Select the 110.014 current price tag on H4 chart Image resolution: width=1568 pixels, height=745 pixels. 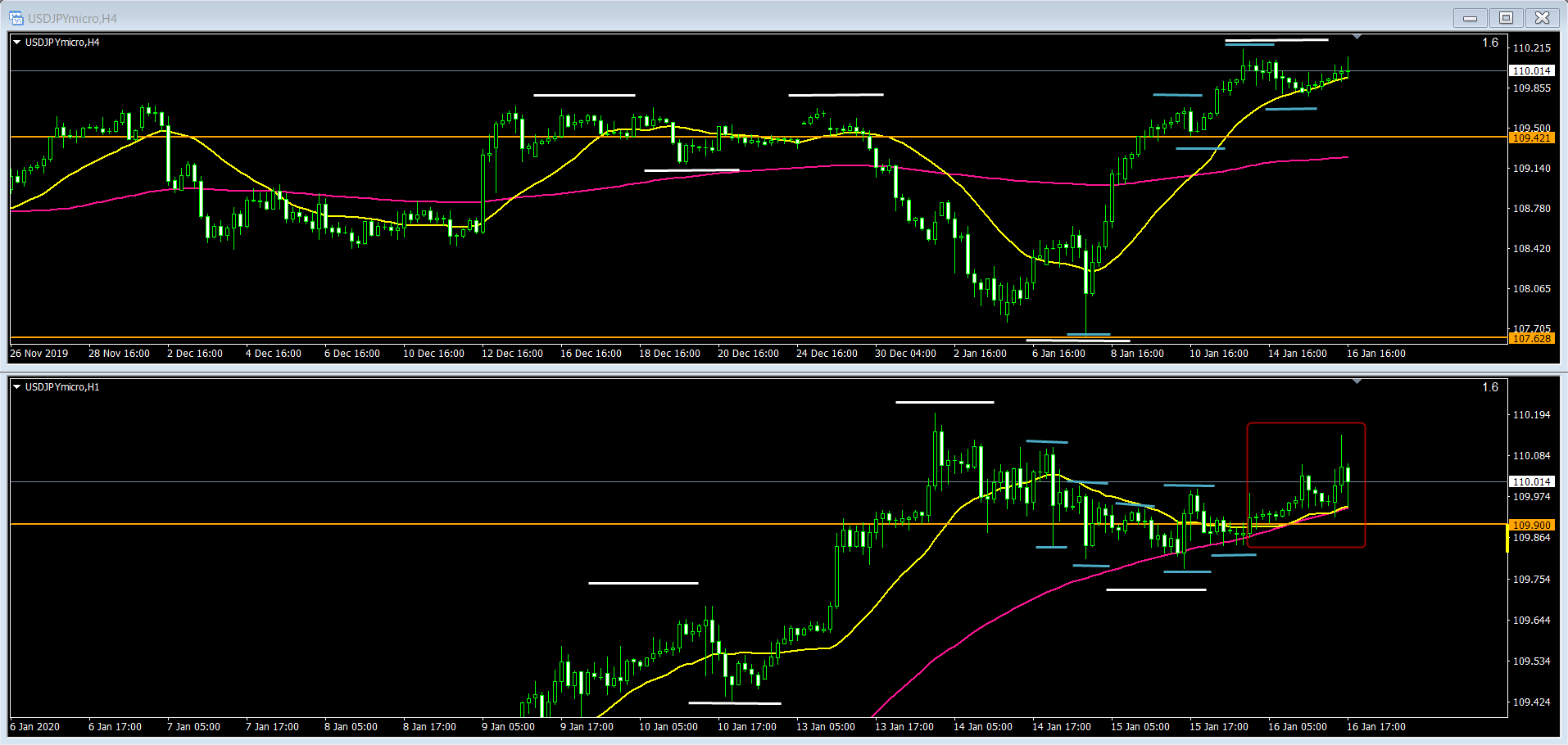(x=1531, y=71)
